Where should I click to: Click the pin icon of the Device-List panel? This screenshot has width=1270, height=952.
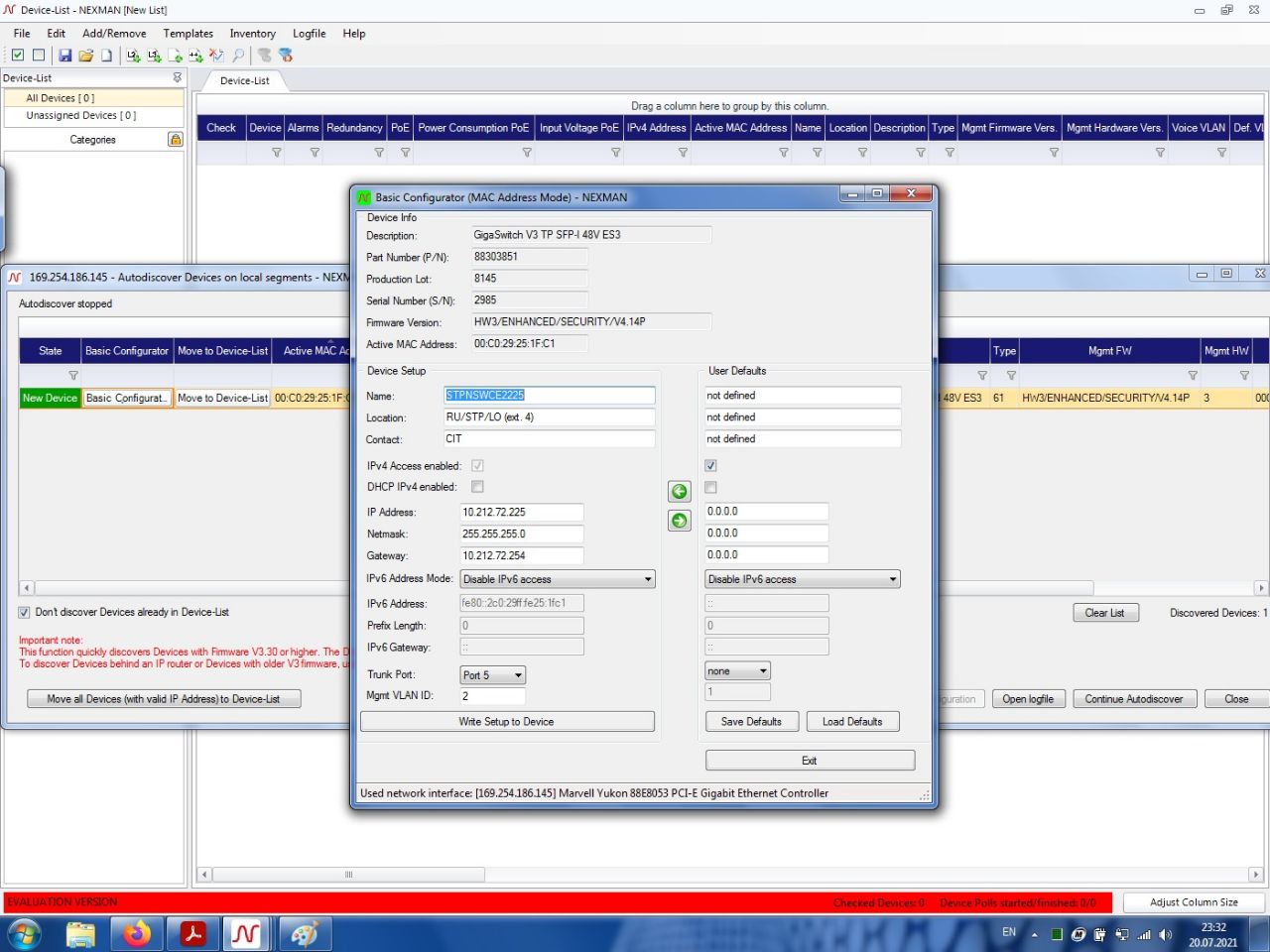(x=178, y=77)
